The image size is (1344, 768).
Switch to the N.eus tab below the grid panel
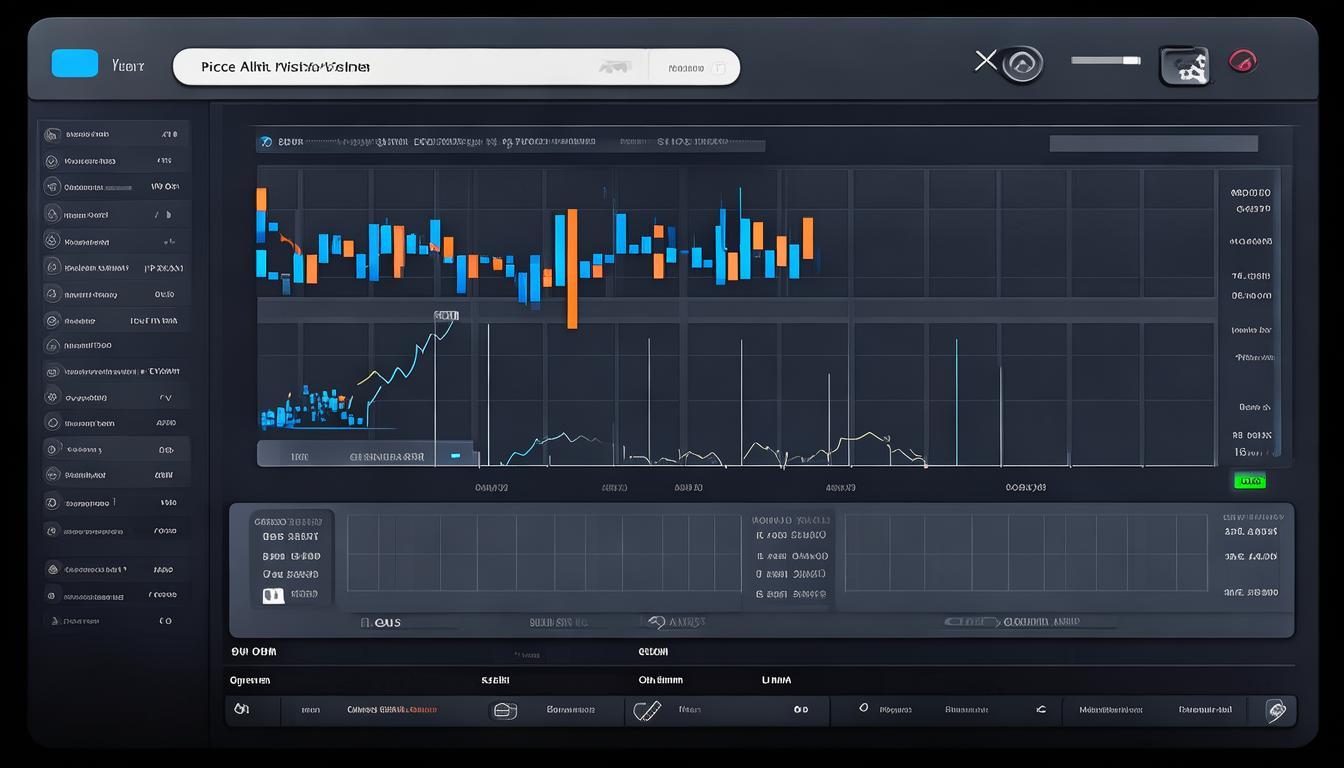click(380, 622)
